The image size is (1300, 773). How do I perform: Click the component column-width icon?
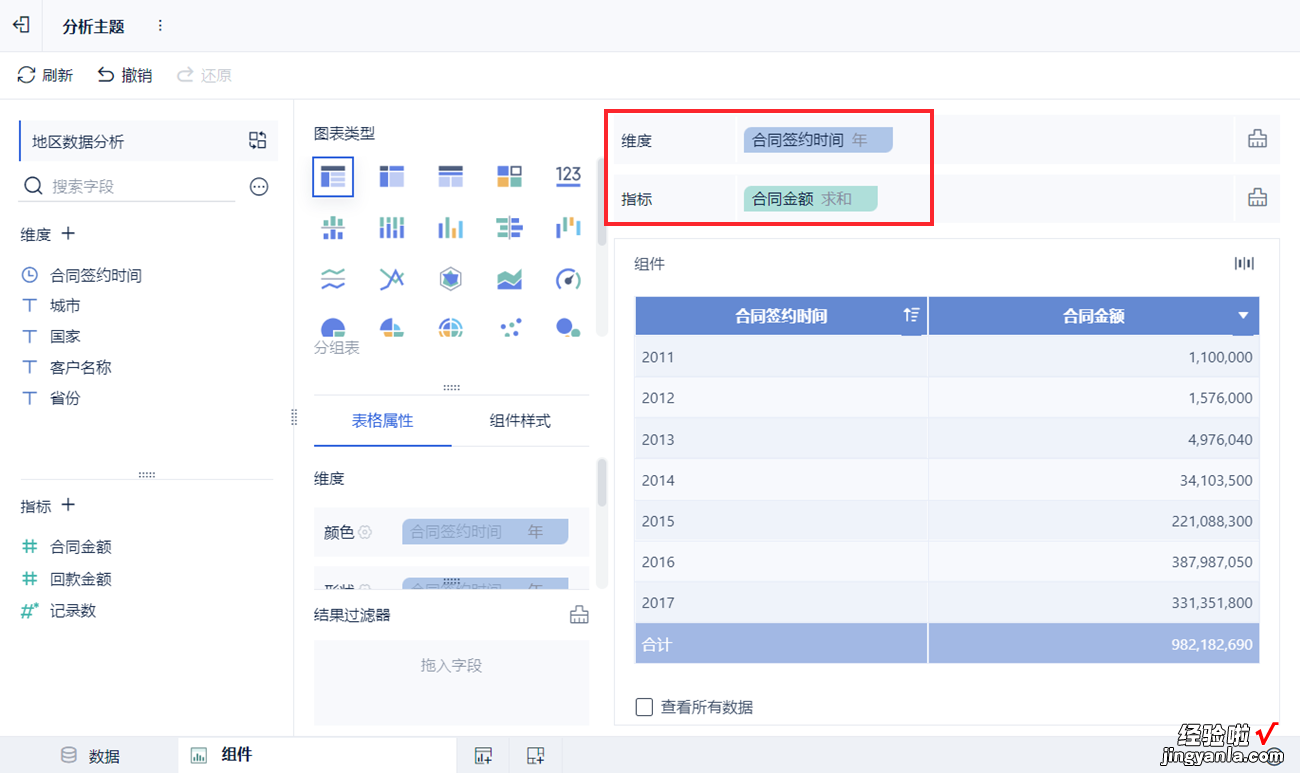click(x=1244, y=264)
